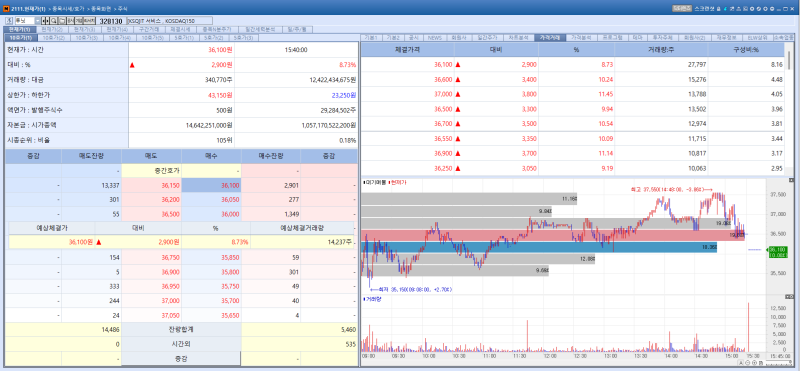Click the zoom-out minus icon below chart

[747, 363]
